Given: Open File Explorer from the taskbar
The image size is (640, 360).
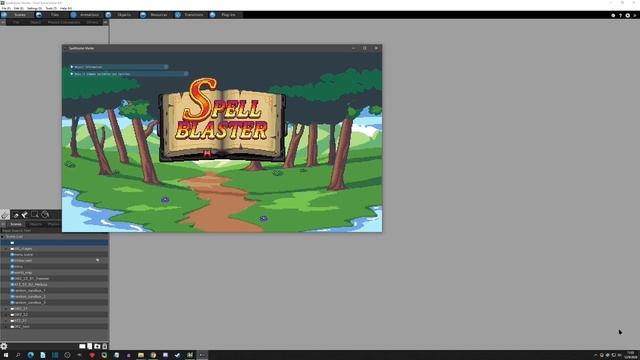Looking at the screenshot, I should click(141, 355).
